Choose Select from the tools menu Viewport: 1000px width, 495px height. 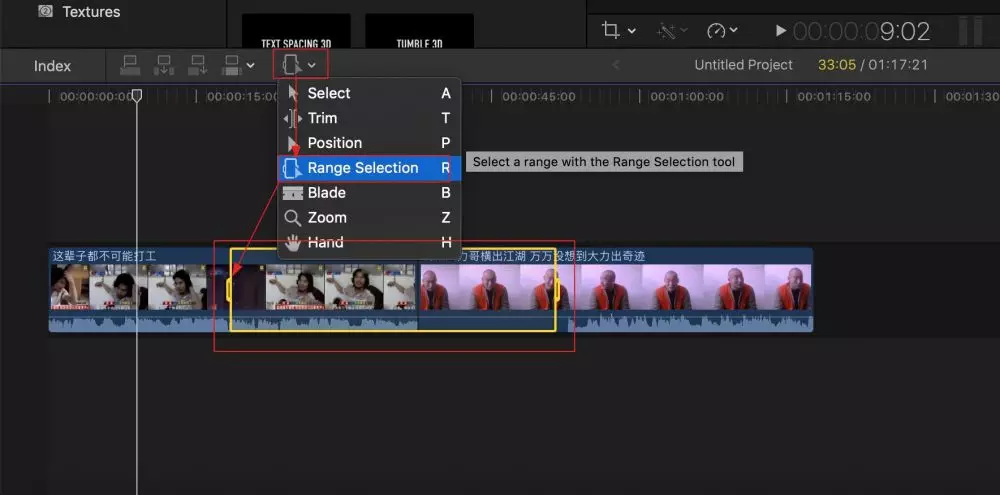369,93
